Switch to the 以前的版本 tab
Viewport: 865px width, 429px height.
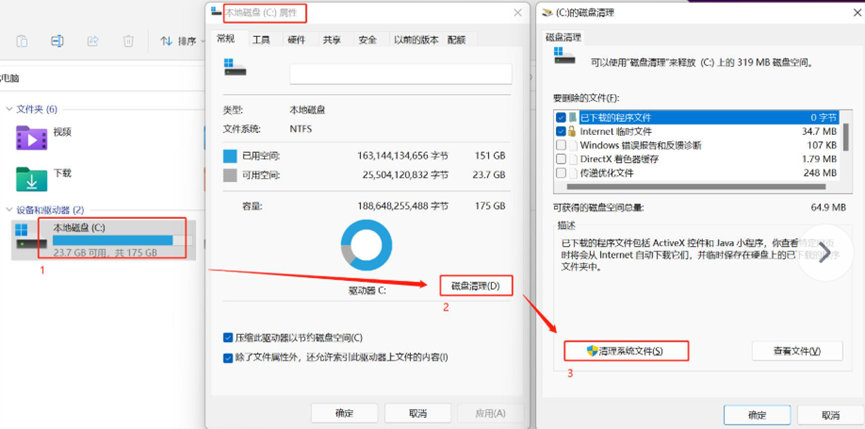(417, 40)
